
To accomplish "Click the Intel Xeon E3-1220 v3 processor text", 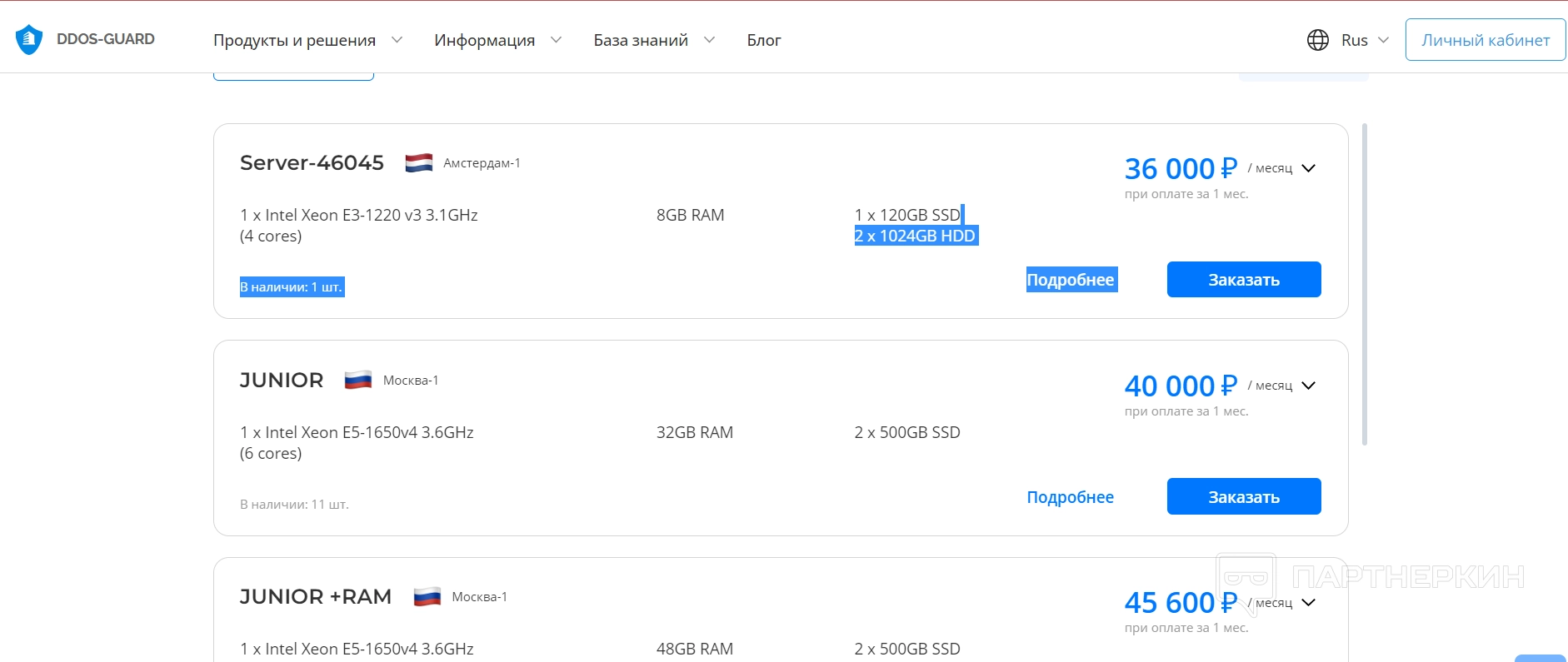I will 359,215.
